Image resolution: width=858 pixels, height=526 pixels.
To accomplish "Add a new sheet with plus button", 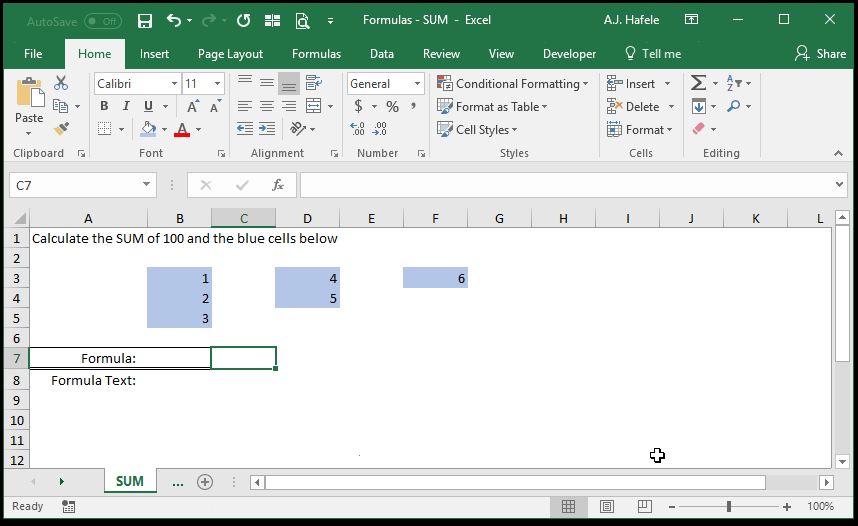I will pyautogui.click(x=205, y=482).
